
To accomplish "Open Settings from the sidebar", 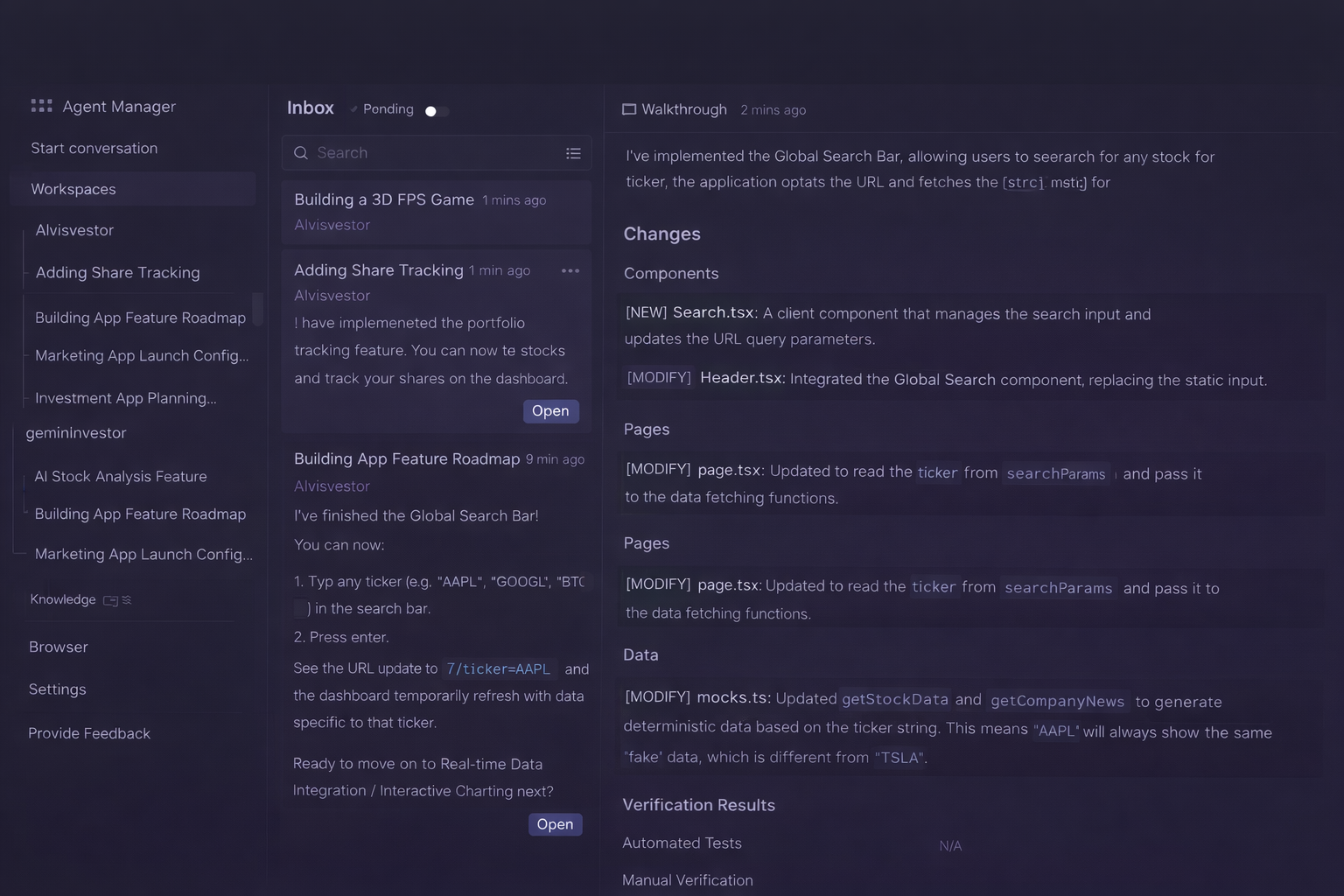I will pos(58,689).
